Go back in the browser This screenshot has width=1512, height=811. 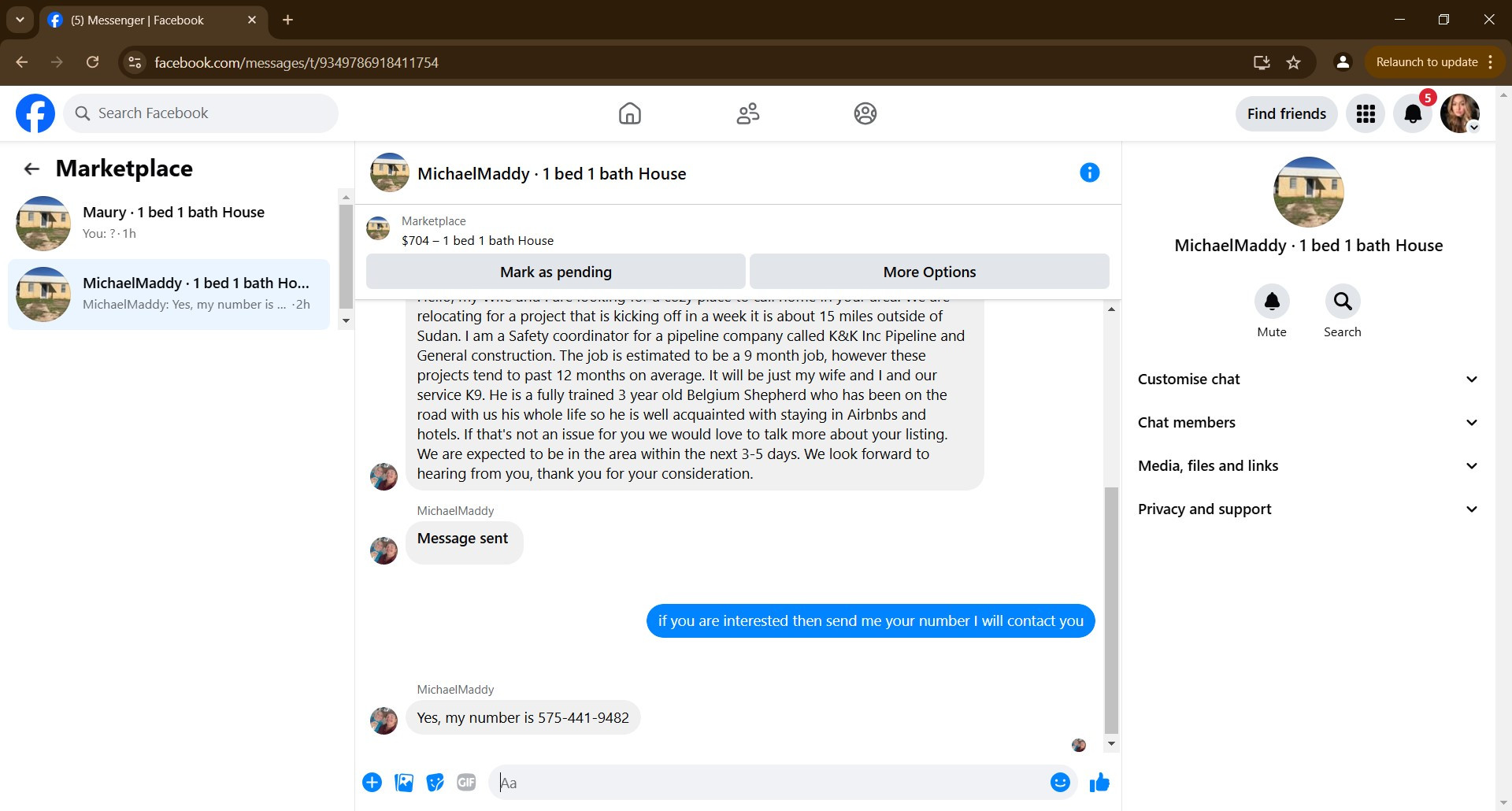(22, 62)
